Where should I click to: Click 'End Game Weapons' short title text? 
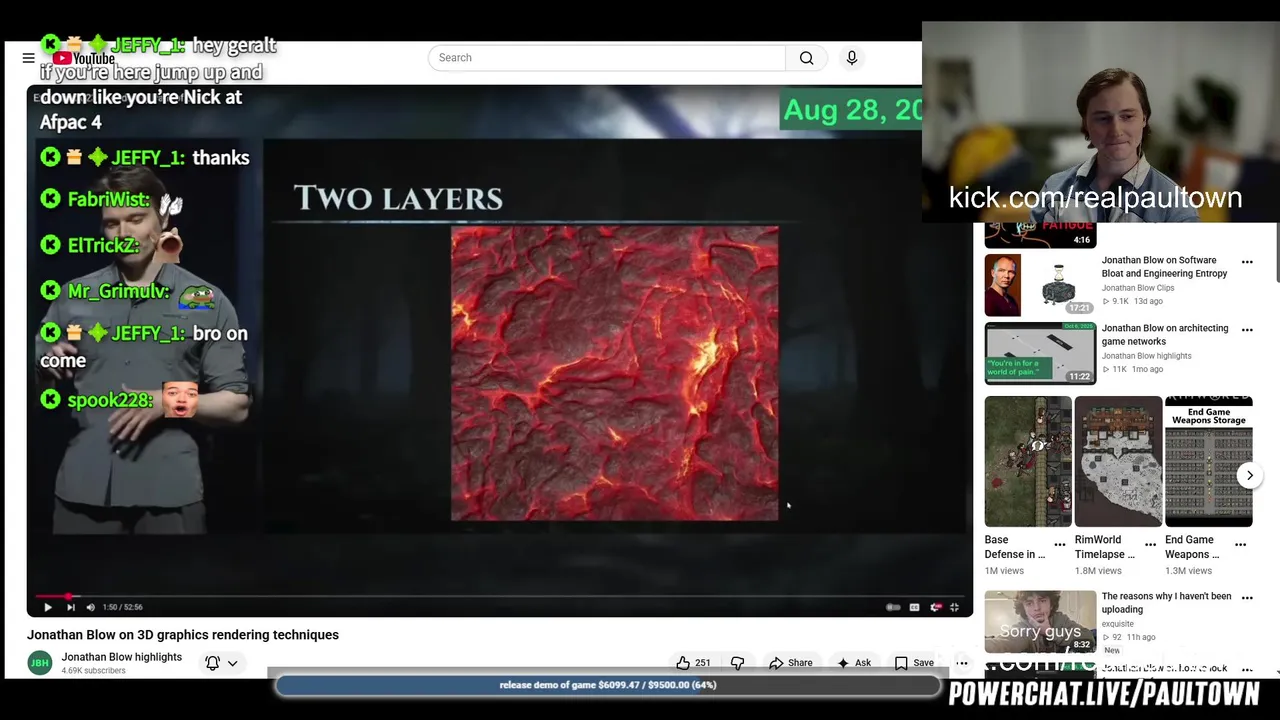1192,547
